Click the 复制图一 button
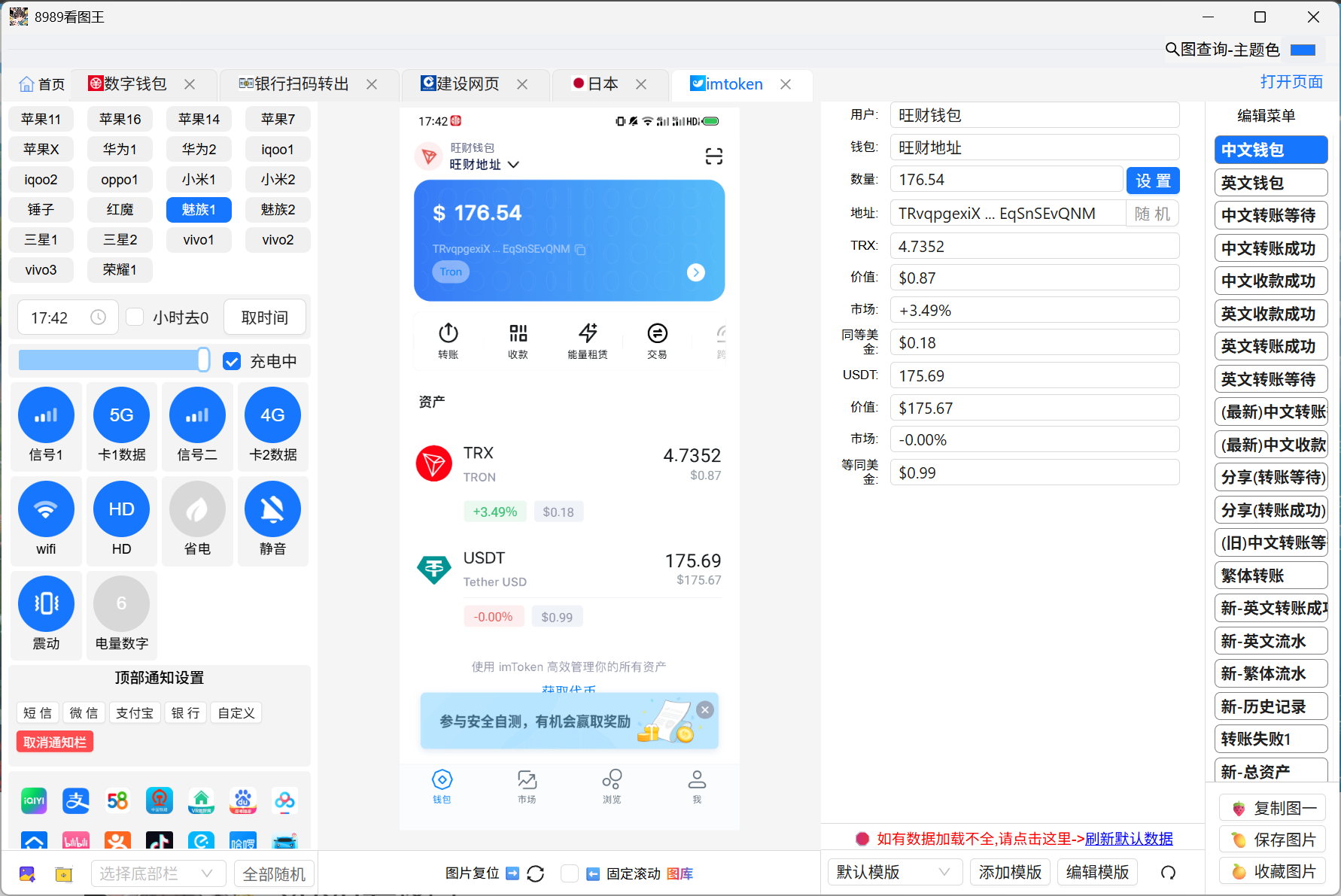1341x896 pixels. (x=1273, y=808)
